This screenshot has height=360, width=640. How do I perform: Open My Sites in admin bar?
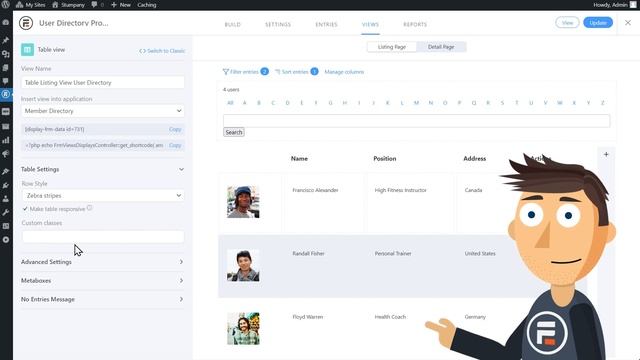coord(31,5)
